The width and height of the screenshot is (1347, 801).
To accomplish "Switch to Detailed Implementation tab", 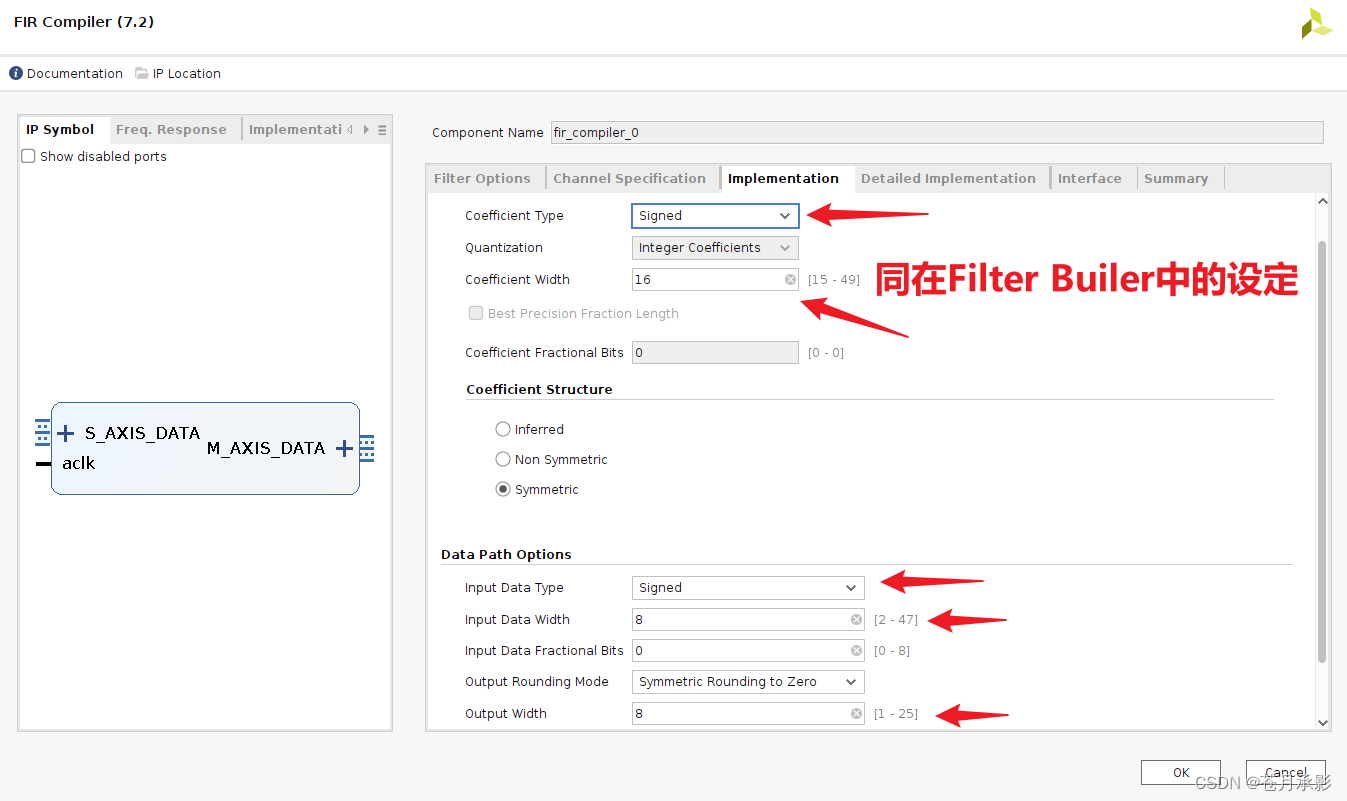I will (x=948, y=178).
